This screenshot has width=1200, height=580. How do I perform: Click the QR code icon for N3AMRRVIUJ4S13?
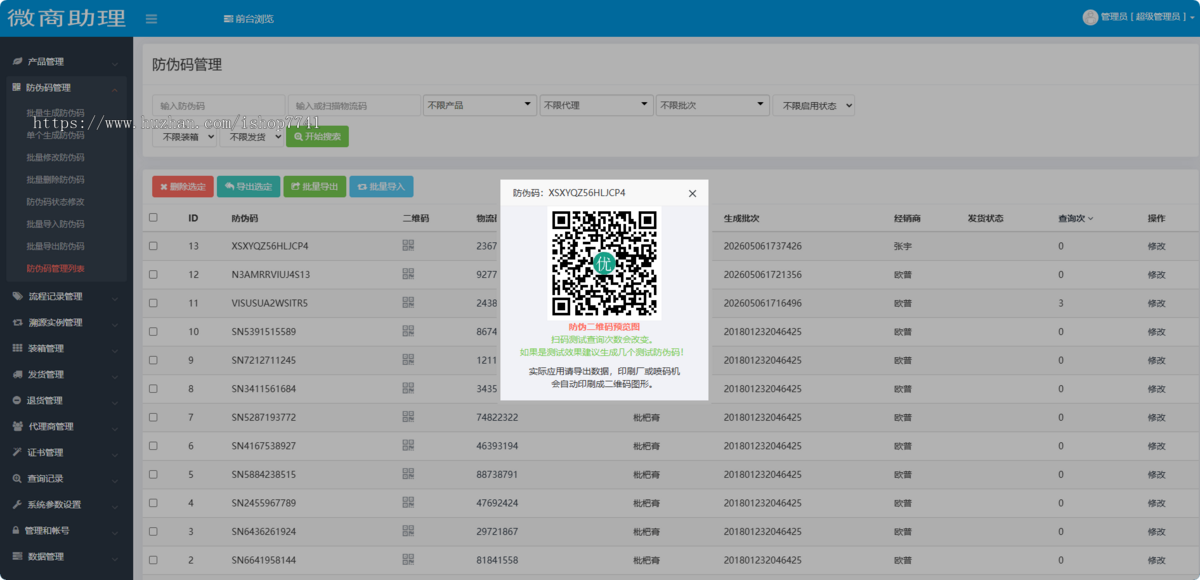pos(408,274)
